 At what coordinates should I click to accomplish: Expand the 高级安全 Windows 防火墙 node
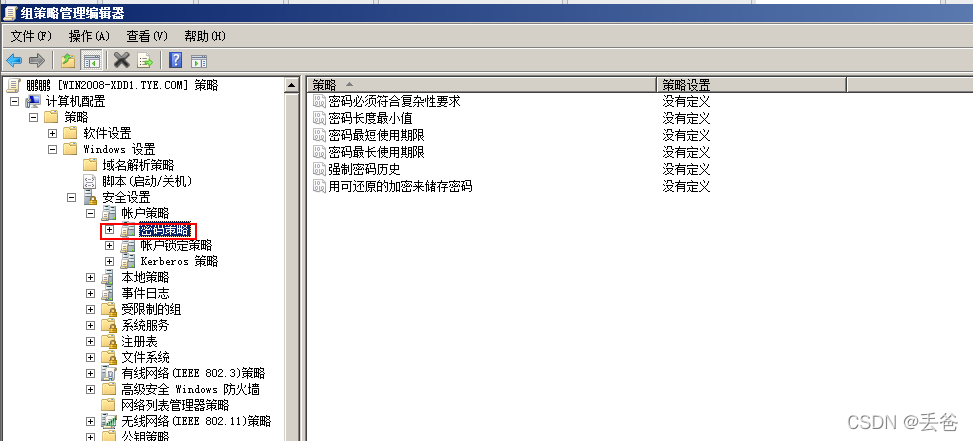click(91, 390)
